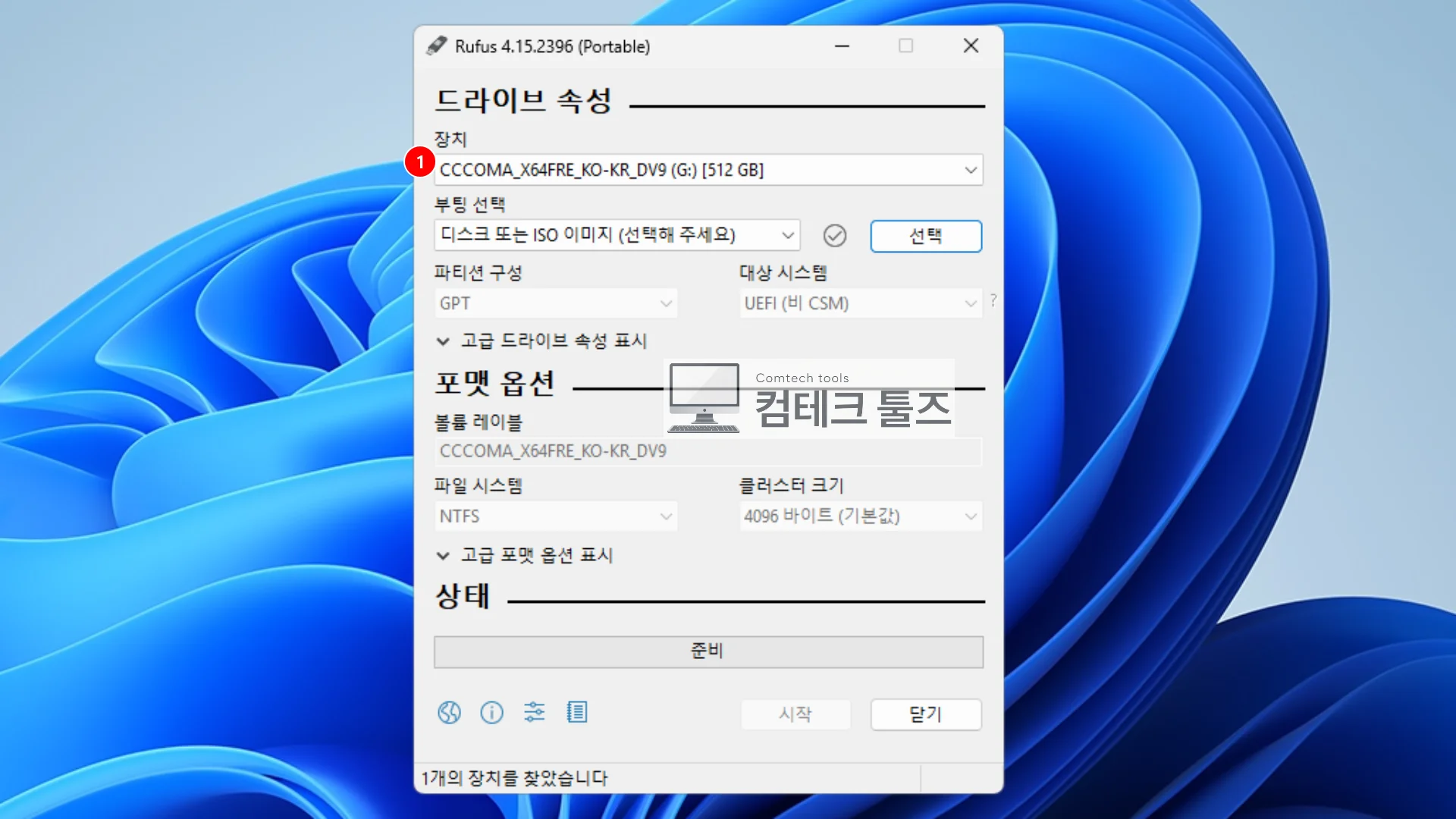Close the Rufus window with X
Image resolution: width=1456 pixels, height=819 pixels.
tap(971, 46)
